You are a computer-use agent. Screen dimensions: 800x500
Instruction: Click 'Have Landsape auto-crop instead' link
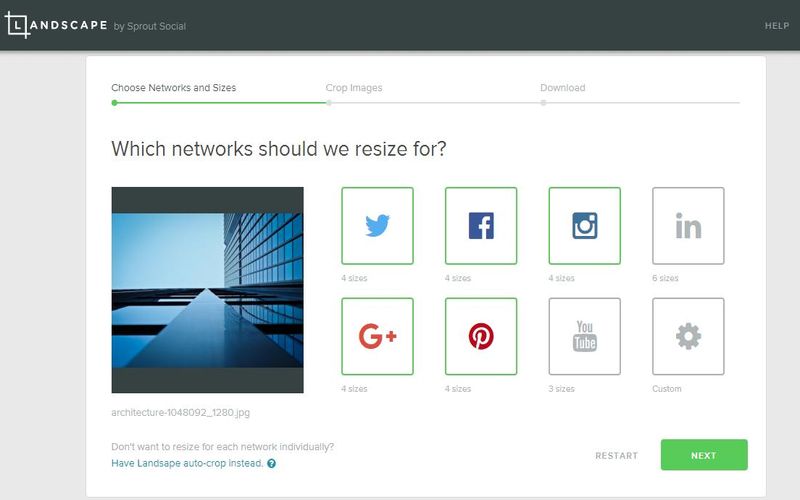(187, 463)
